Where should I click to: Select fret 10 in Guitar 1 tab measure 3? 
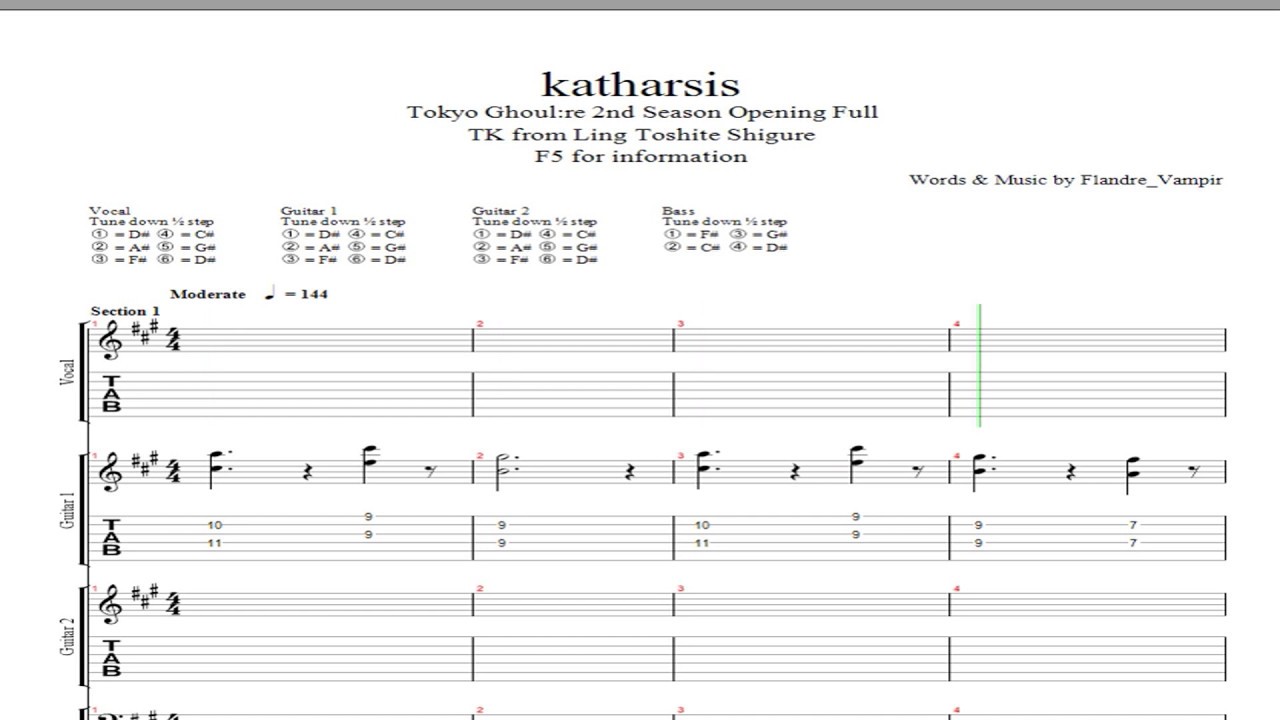click(701, 525)
